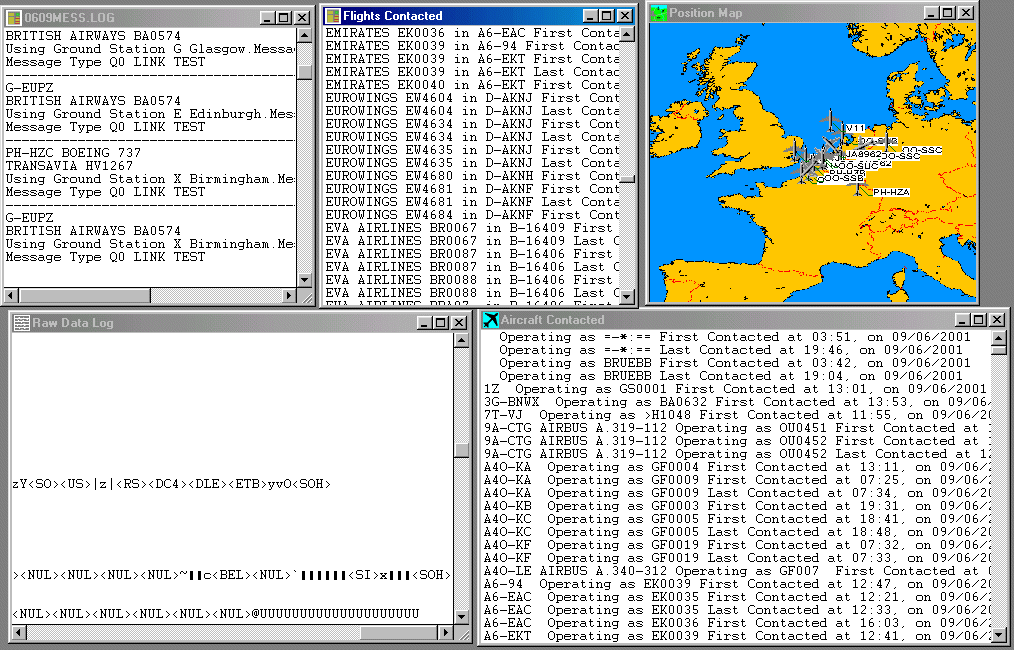Select the 'EVA AIRLINES BR0088 in B-16406 Last' row
The height and width of the screenshot is (650, 1014).
[472, 293]
